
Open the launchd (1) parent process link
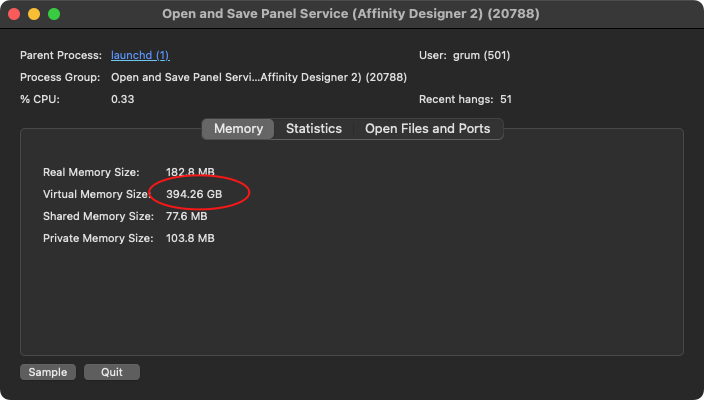140,55
